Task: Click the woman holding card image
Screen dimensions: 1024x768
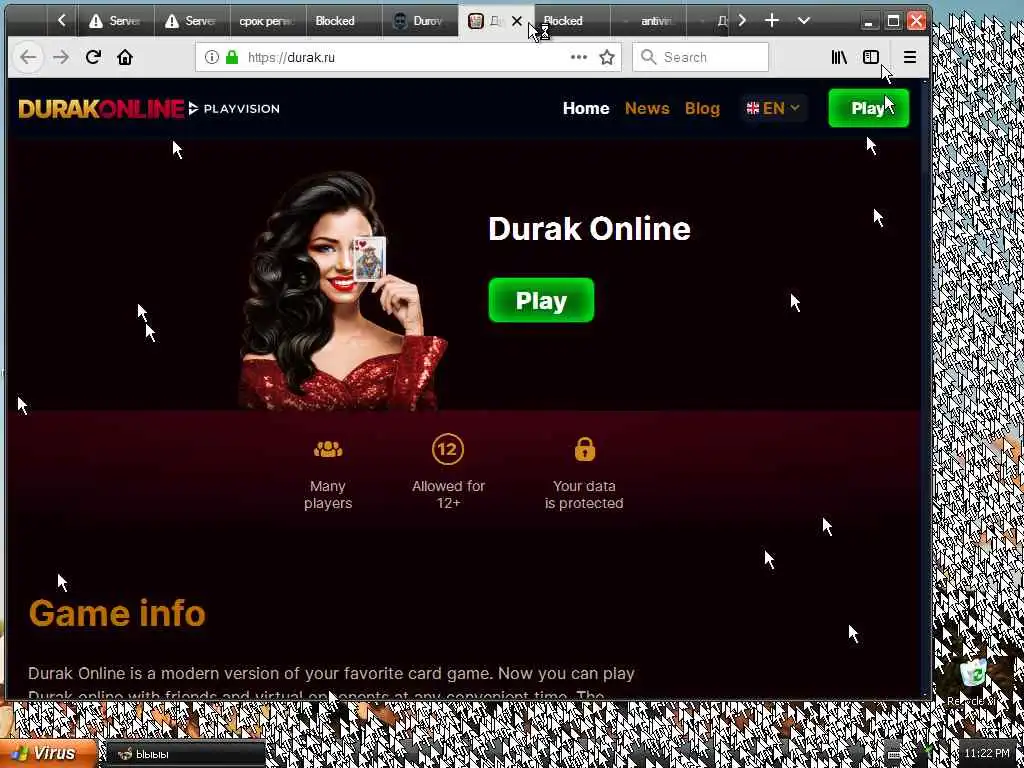Action: click(342, 291)
